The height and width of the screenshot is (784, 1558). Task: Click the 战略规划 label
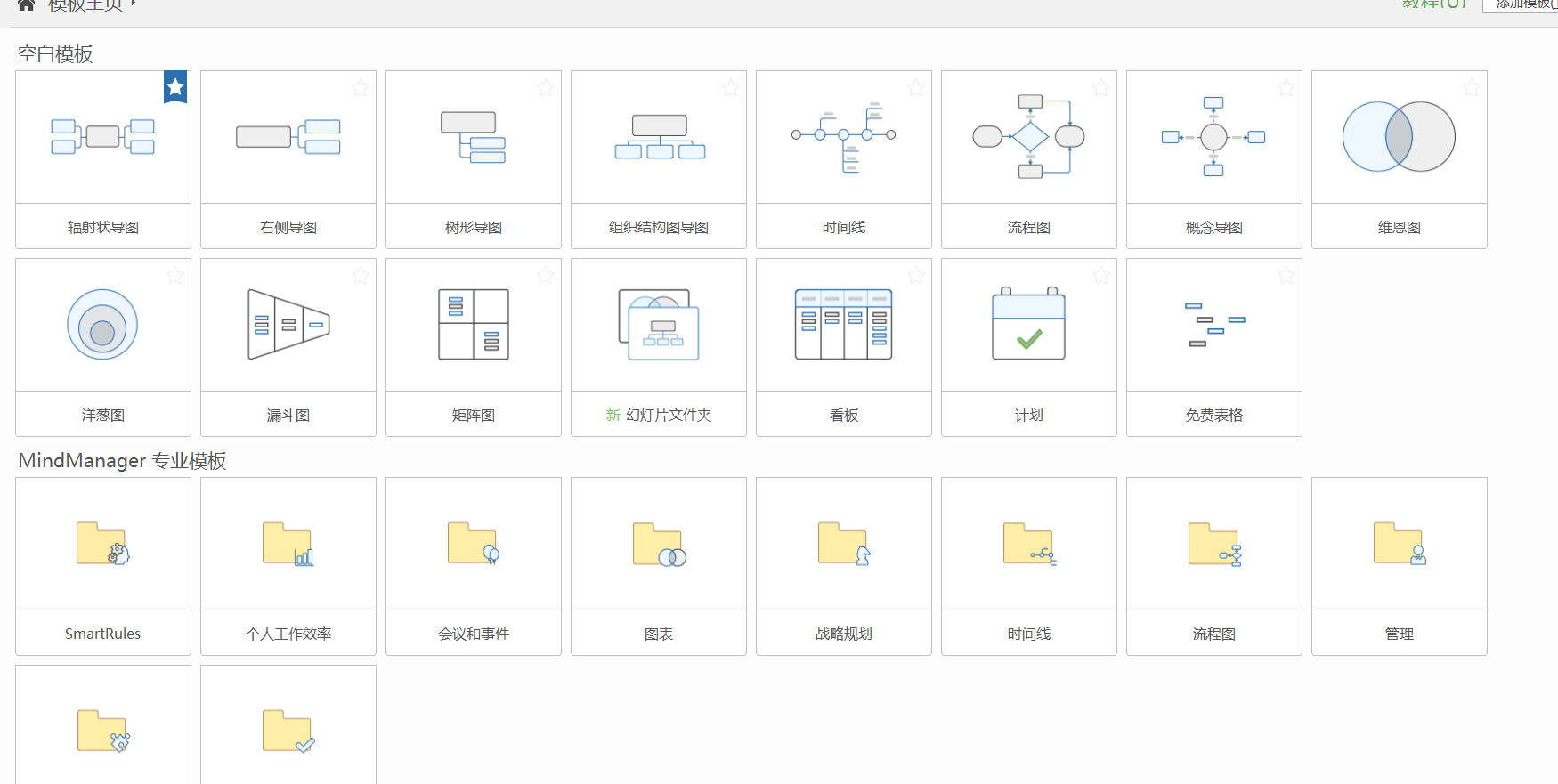[x=844, y=634]
